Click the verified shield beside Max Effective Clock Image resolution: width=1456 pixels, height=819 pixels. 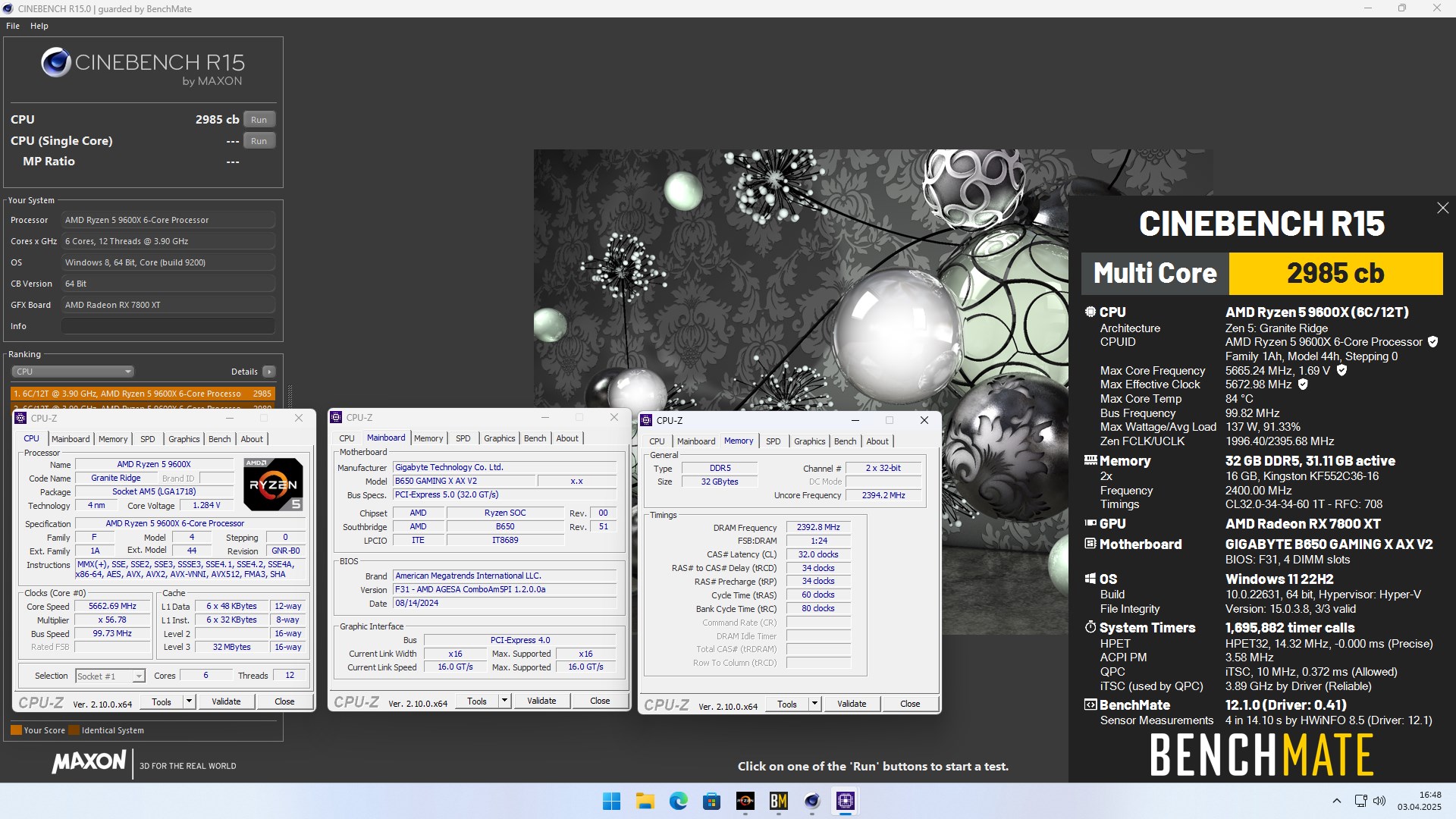[x=1303, y=384]
